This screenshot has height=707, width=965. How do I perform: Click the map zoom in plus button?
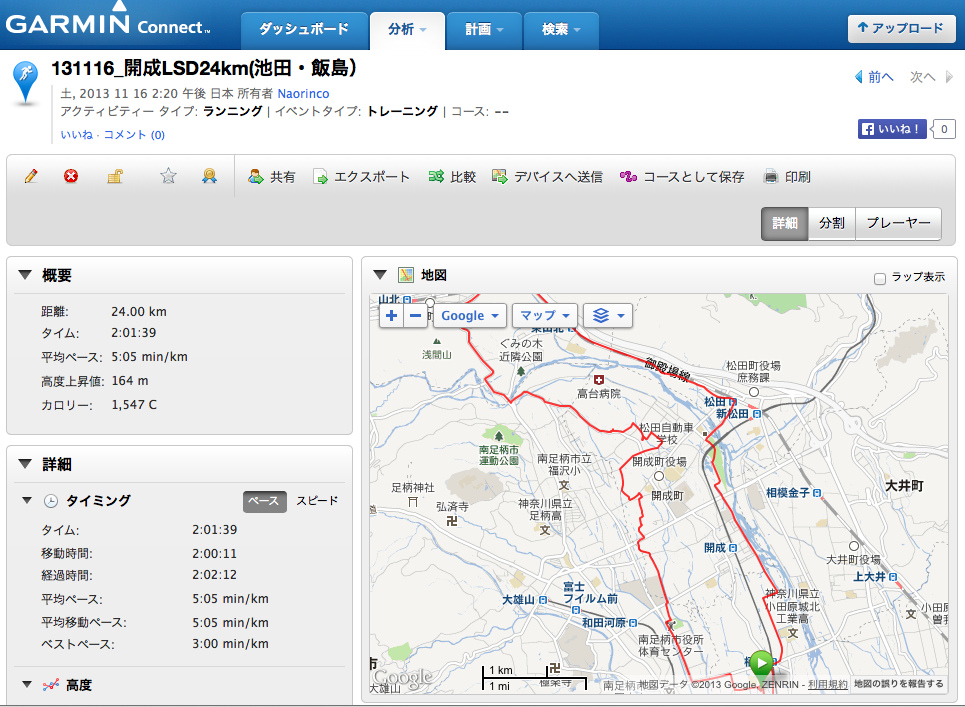pyautogui.click(x=391, y=316)
